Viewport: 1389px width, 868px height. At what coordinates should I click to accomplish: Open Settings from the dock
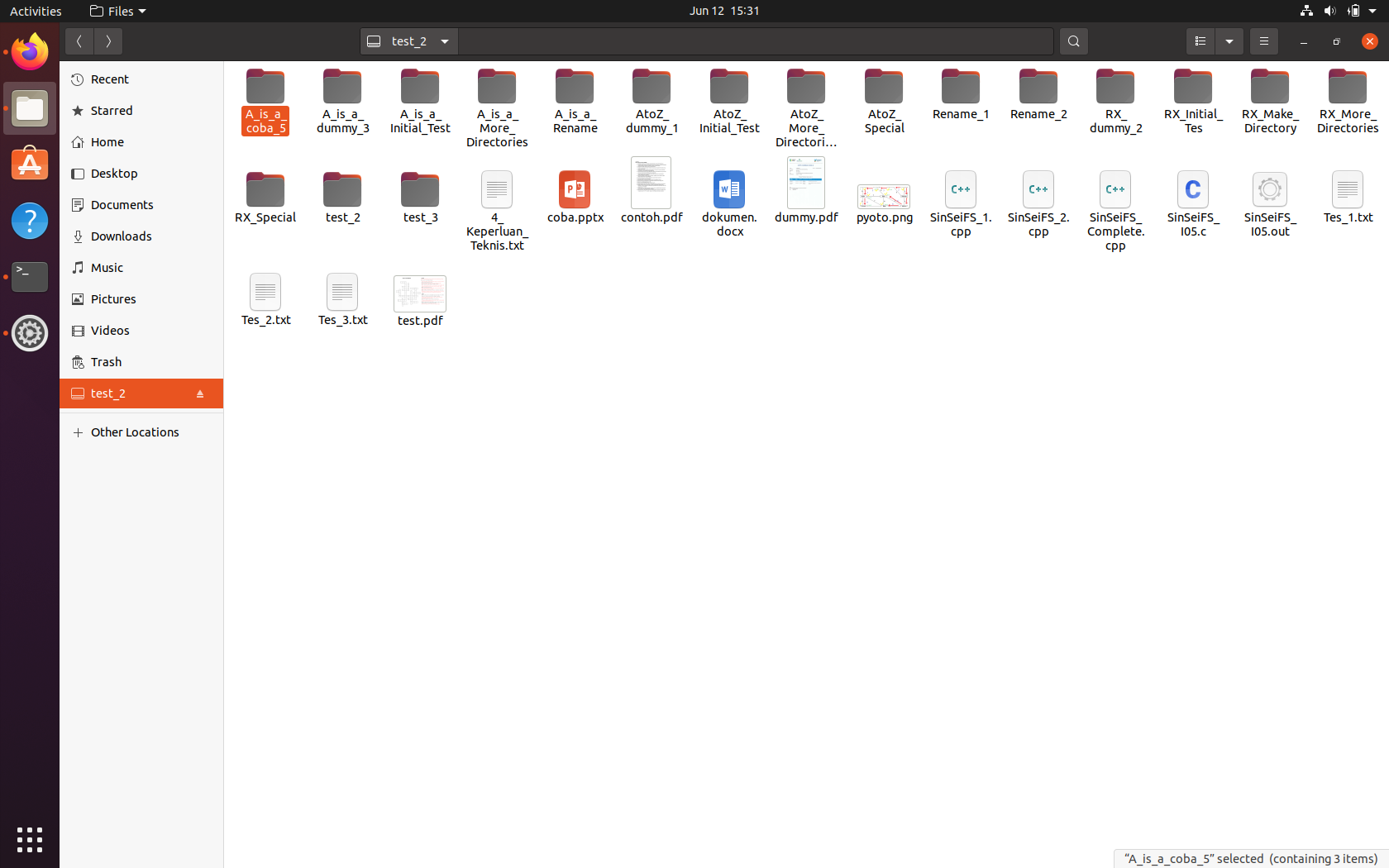(x=29, y=333)
